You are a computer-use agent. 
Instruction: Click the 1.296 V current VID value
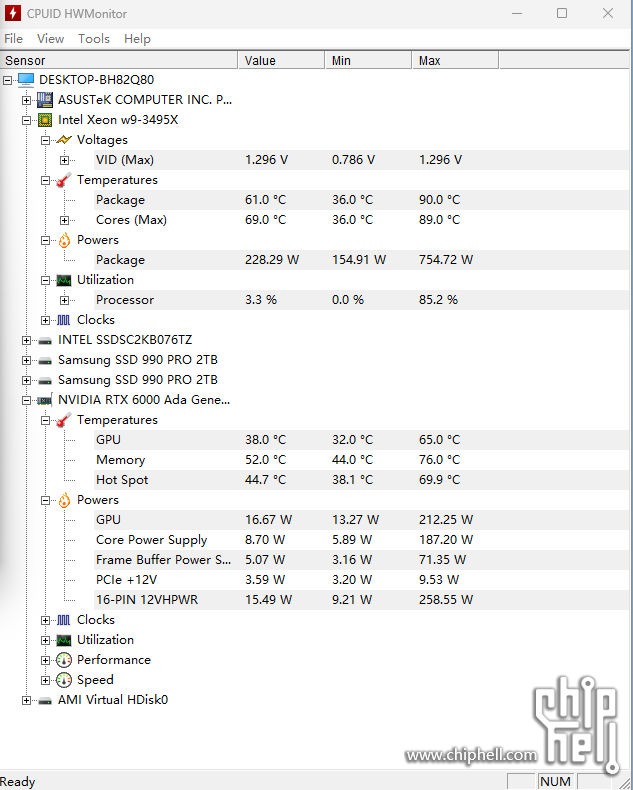pyautogui.click(x=267, y=160)
